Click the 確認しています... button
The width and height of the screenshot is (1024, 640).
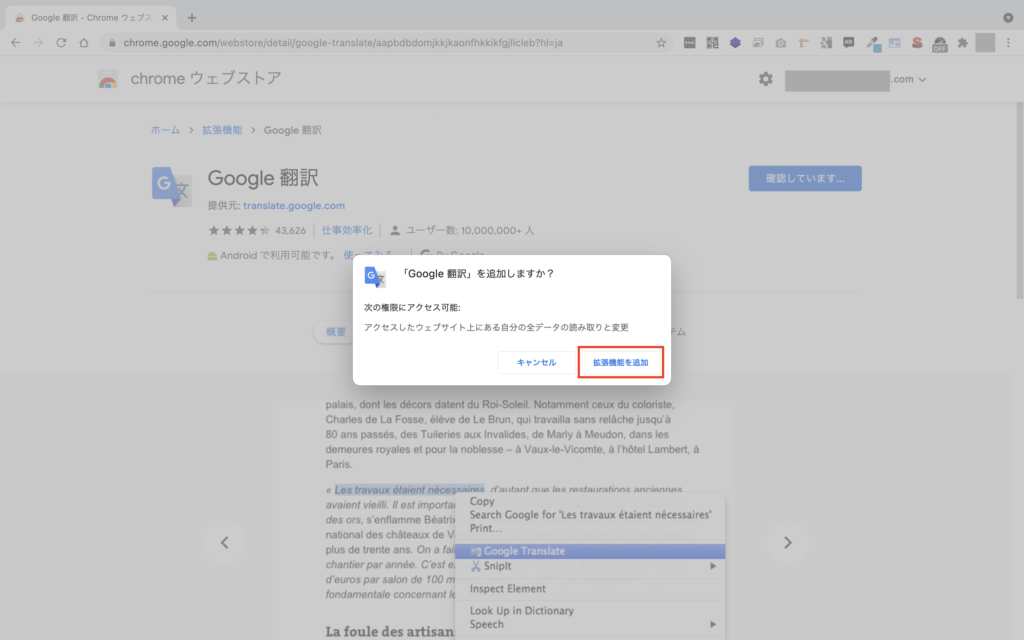[805, 178]
